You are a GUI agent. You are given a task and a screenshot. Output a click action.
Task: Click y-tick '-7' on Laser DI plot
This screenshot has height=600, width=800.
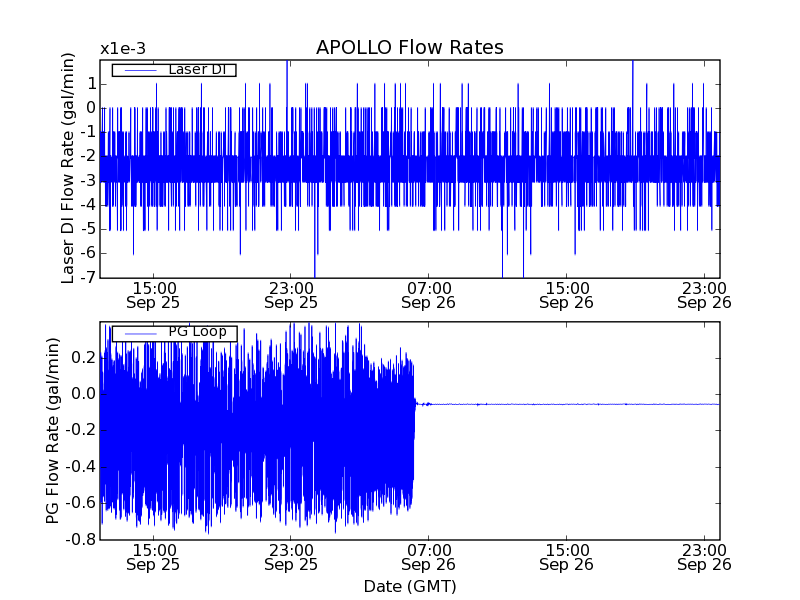coord(88,277)
